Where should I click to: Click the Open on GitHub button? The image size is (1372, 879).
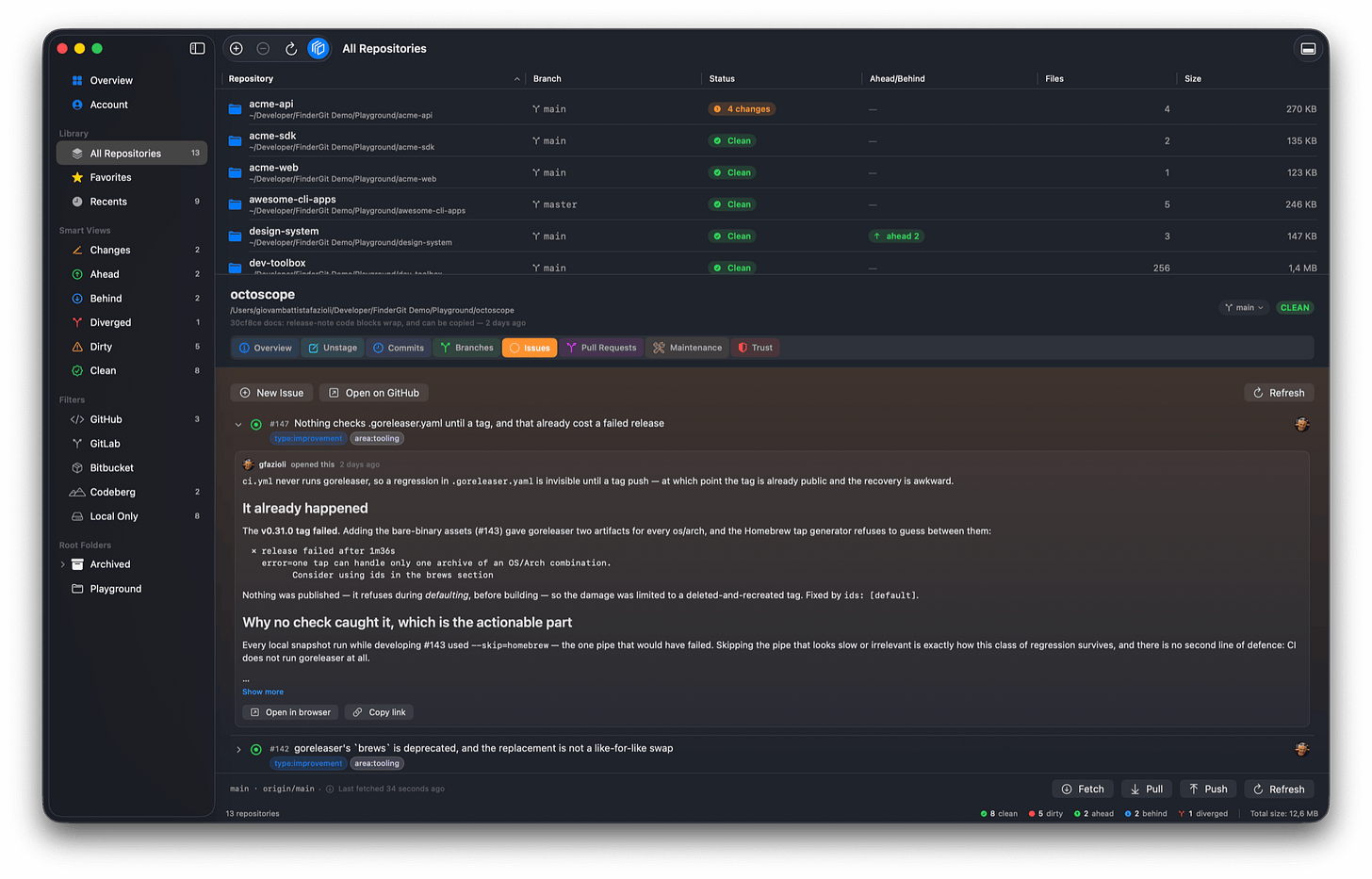pos(374,393)
